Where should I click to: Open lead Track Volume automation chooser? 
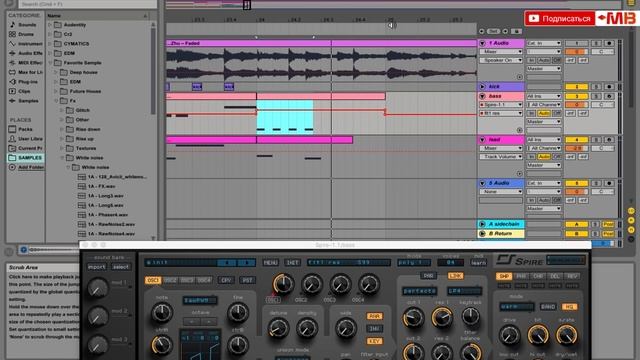pos(501,157)
